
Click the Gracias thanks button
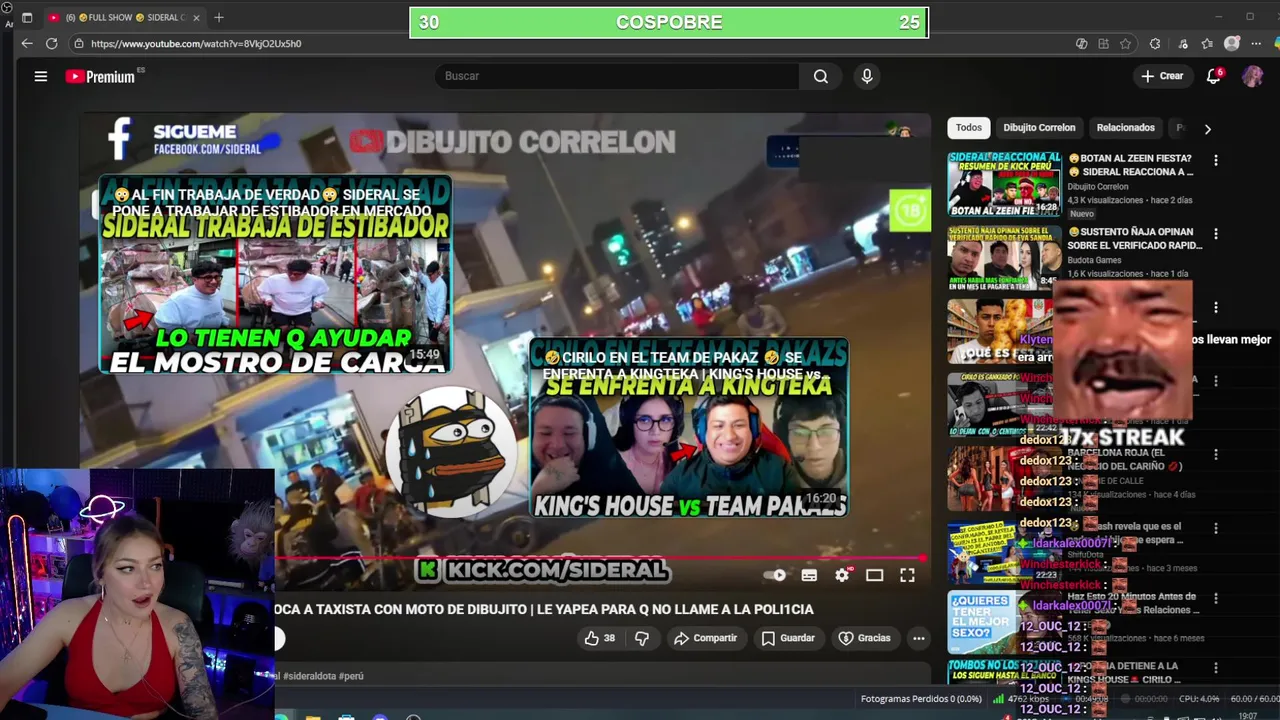click(864, 638)
